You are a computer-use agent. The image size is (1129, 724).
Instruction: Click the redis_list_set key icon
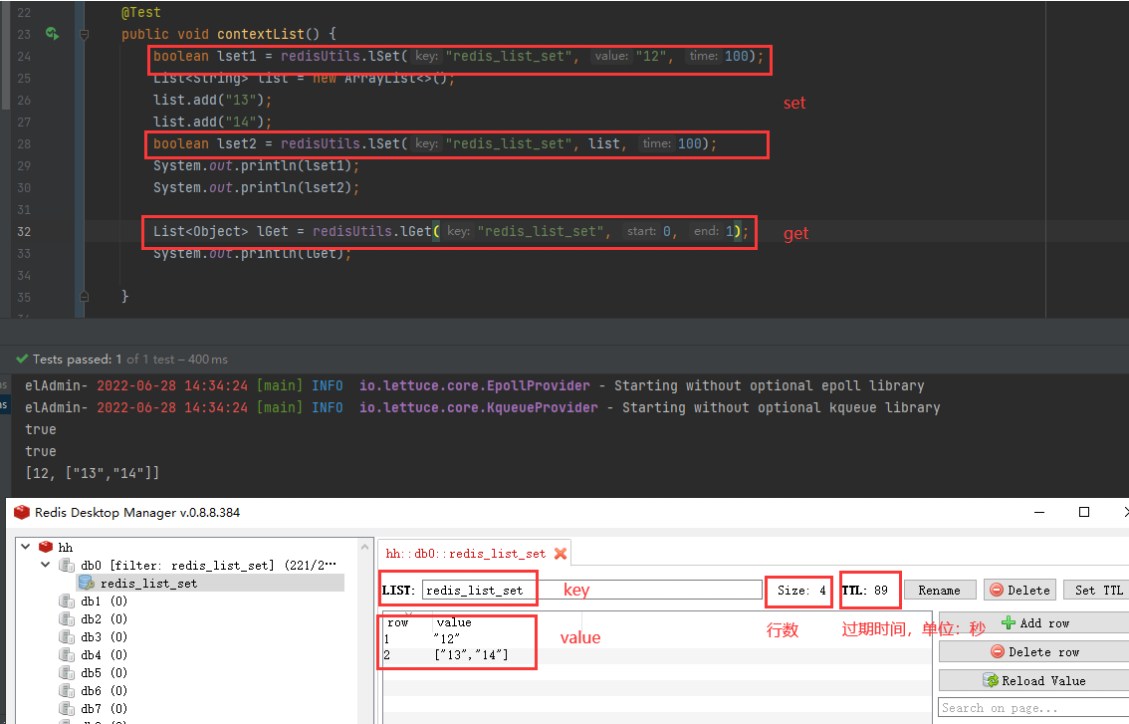86,582
